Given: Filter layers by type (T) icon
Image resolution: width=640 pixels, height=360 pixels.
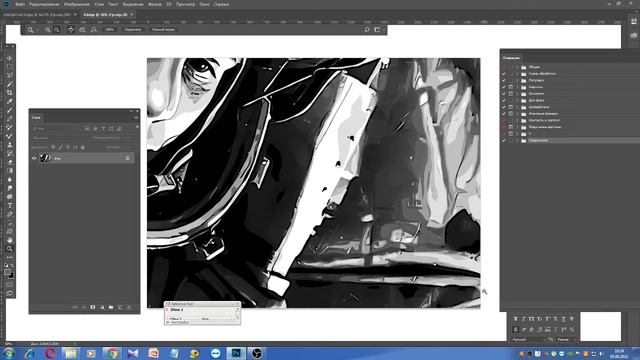Looking at the screenshot, I should (103, 129).
